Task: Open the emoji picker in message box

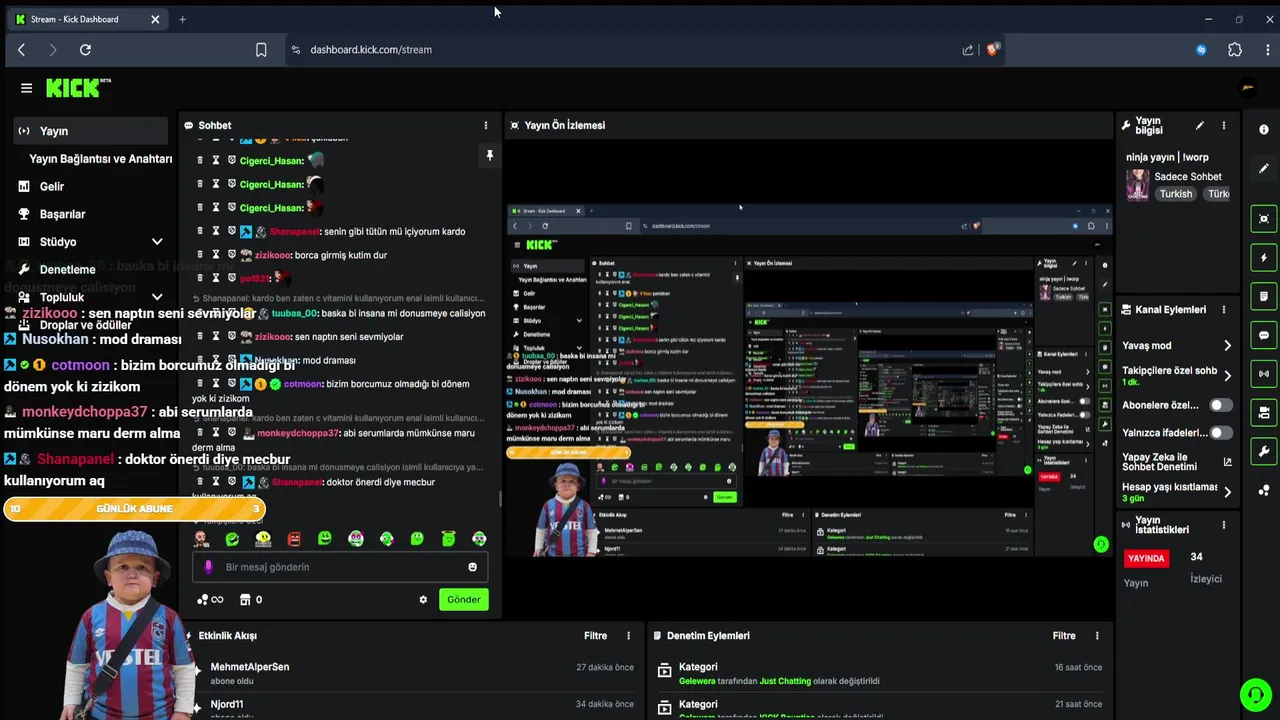Action: (473, 567)
